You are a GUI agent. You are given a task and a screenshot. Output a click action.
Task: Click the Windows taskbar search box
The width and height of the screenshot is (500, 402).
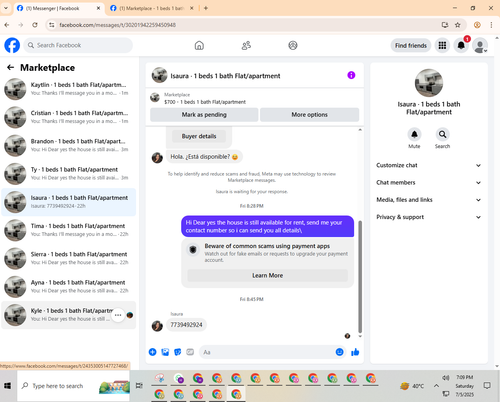73,386
